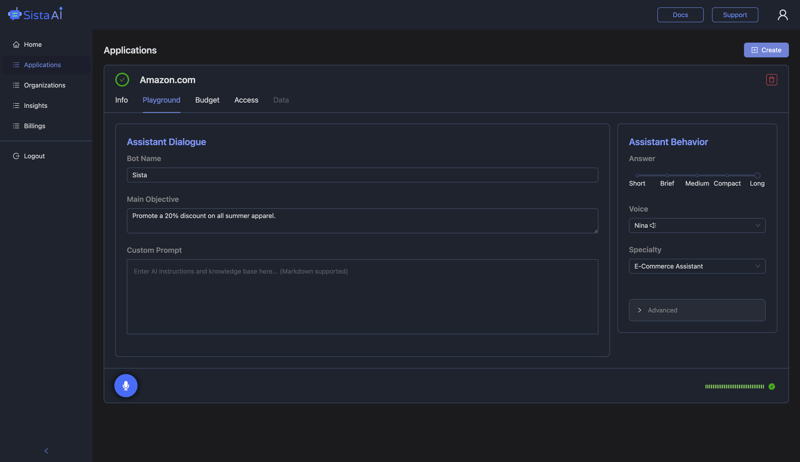Viewport: 800px width, 462px height.
Task: Open the Budget tab
Action: [x=207, y=100]
